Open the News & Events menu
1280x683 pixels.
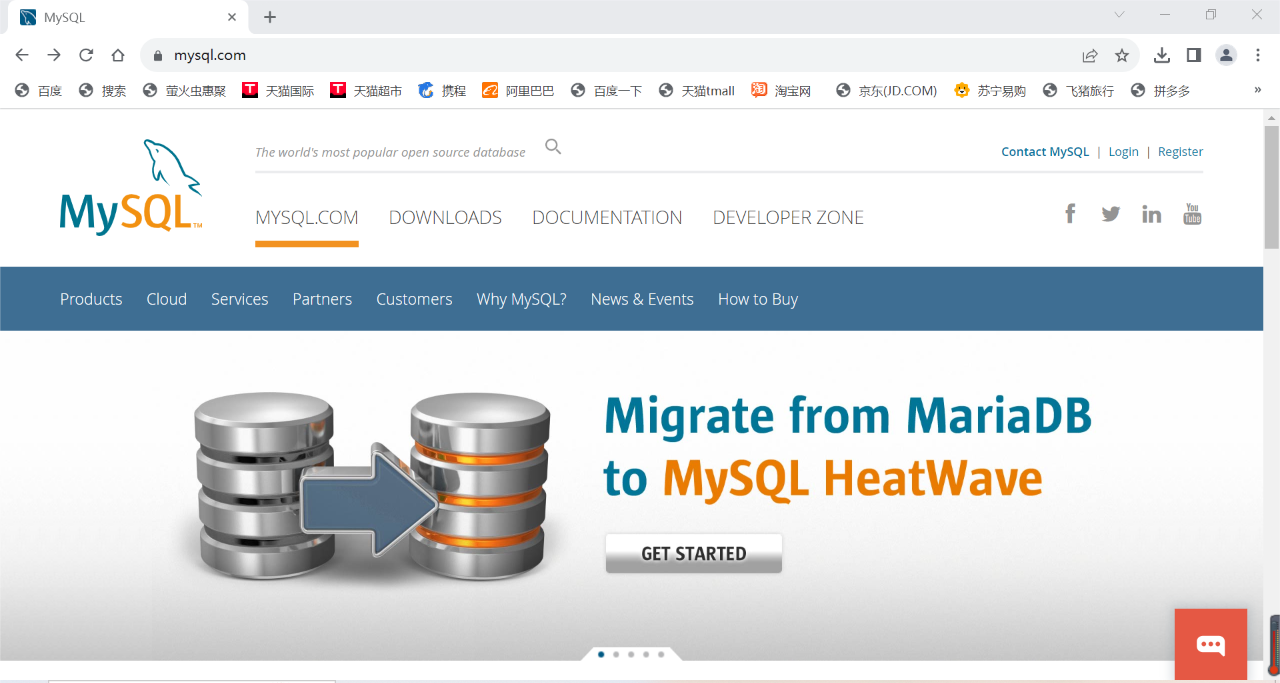pos(642,299)
